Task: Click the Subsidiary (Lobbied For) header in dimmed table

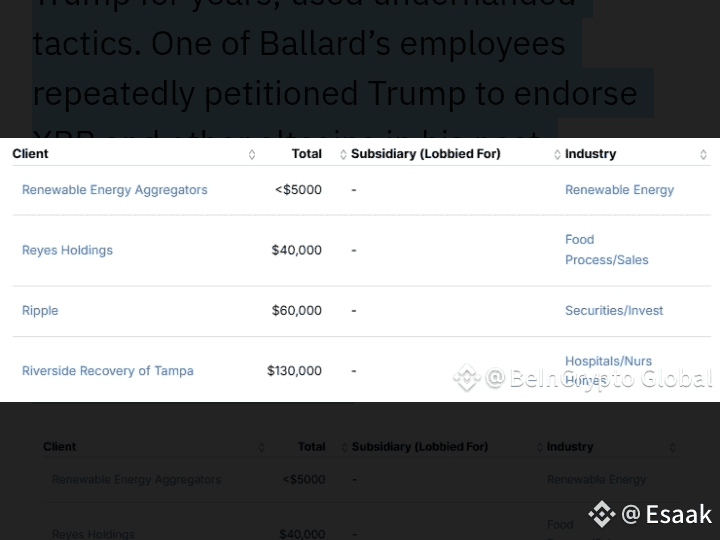Action: click(x=419, y=447)
